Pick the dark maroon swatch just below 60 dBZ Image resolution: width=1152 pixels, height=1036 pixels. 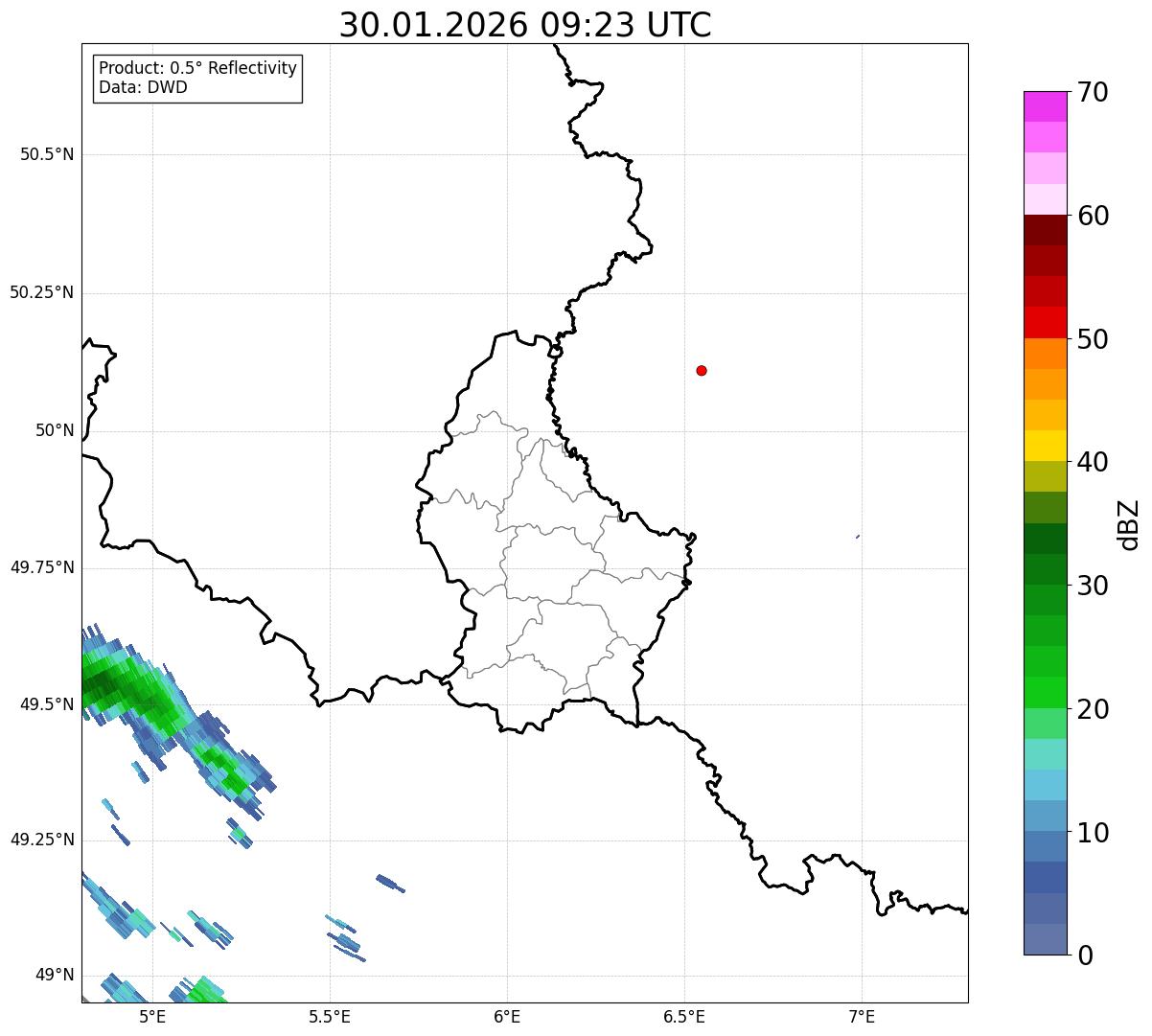click(1045, 230)
